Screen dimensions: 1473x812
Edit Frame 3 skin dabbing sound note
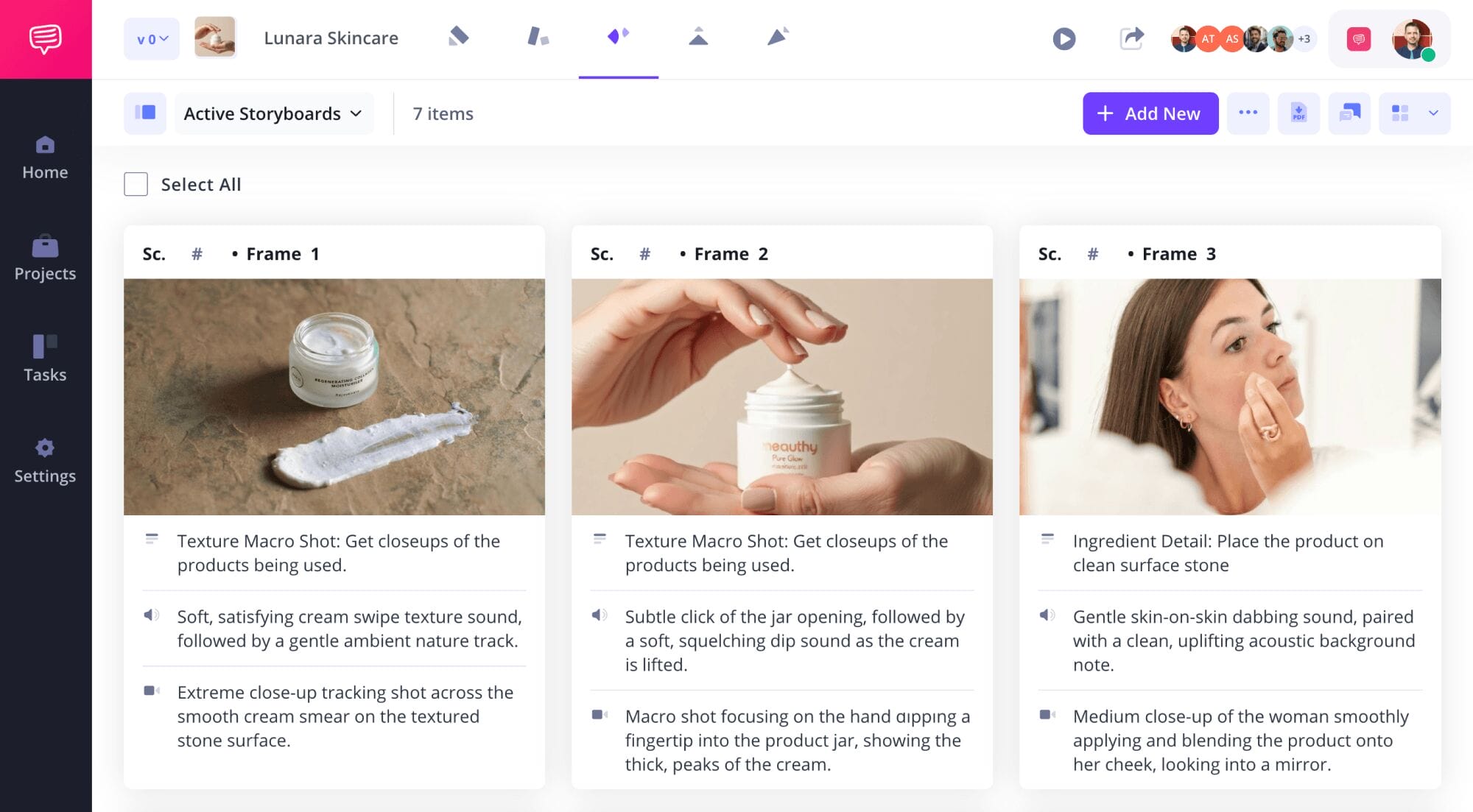[1245, 640]
